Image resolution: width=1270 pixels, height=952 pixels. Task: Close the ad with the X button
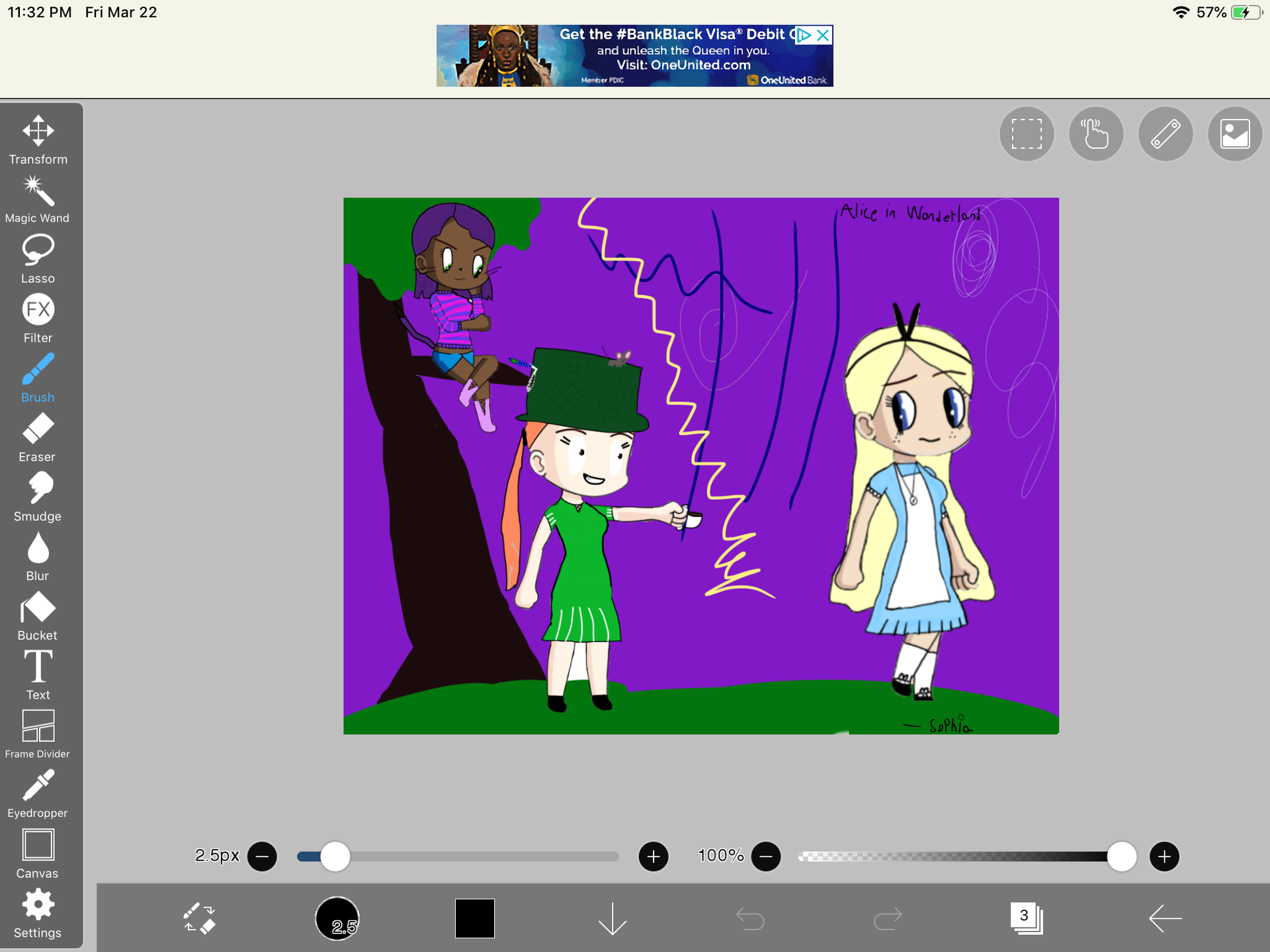click(x=823, y=35)
